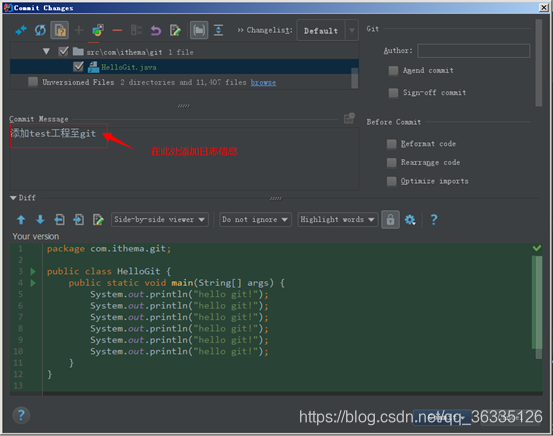Viewport: 553px width, 436px height.
Task: Click the red minus Remove icon
Action: click(x=117, y=30)
